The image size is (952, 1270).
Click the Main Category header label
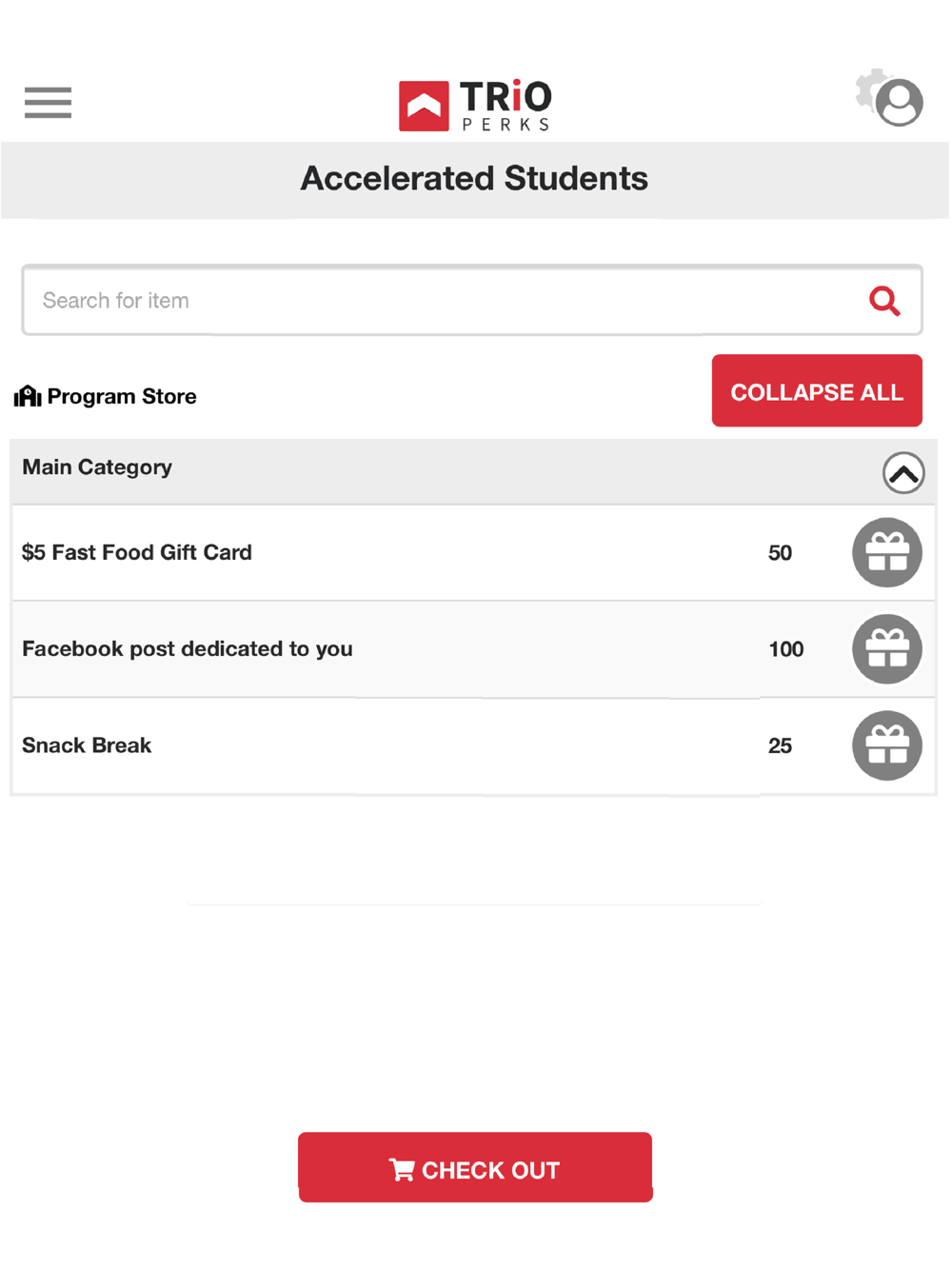coord(97,467)
